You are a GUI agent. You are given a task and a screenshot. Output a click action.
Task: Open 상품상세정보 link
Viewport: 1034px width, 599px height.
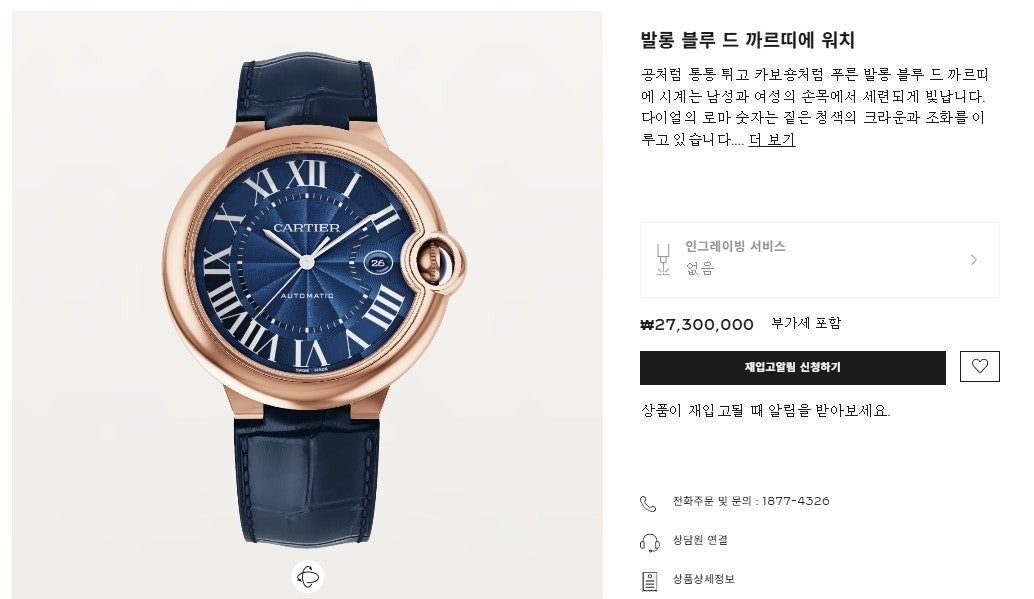coord(703,579)
